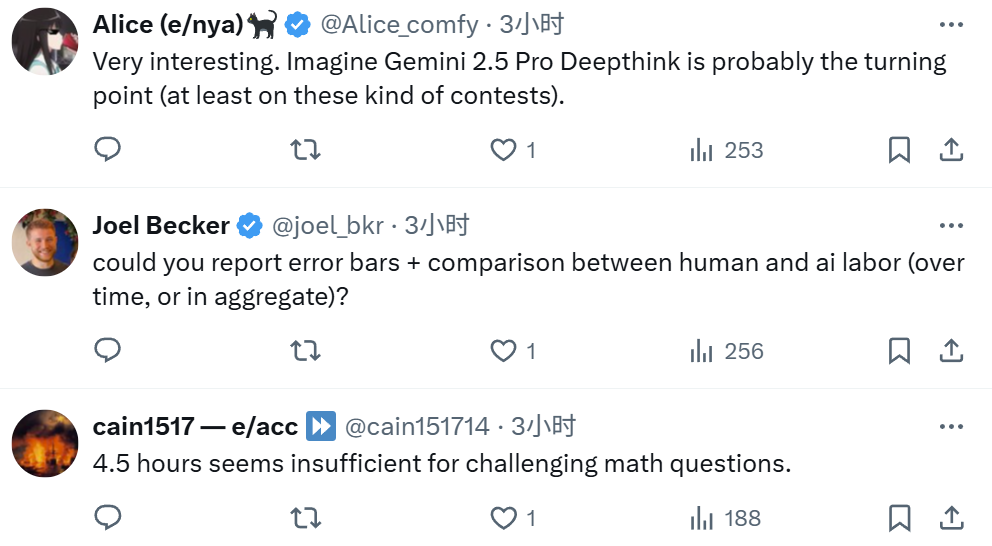Reply to Alice's Gemini Deepthink tweet
This screenshot has width=992, height=546.
[107, 150]
